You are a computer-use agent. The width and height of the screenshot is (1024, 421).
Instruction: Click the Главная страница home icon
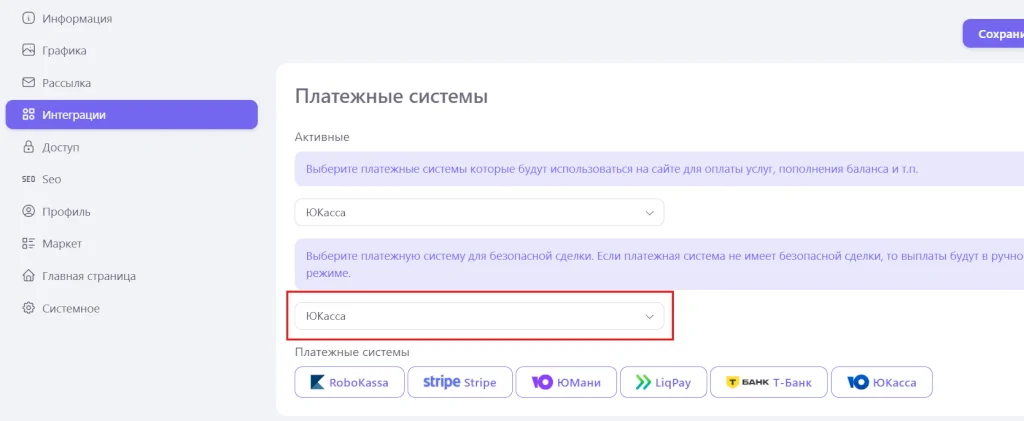29,275
